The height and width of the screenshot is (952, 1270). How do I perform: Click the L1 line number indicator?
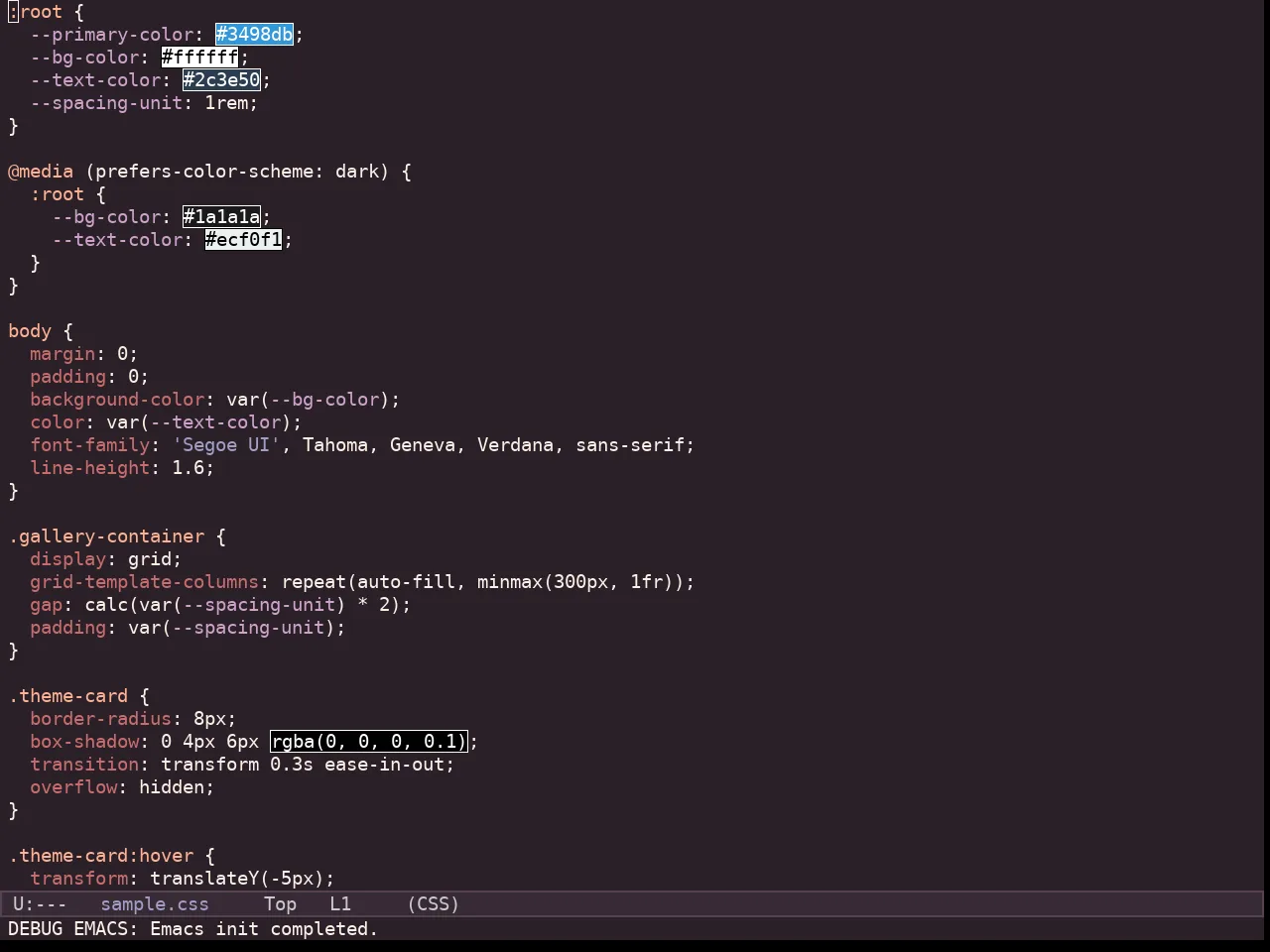point(340,904)
